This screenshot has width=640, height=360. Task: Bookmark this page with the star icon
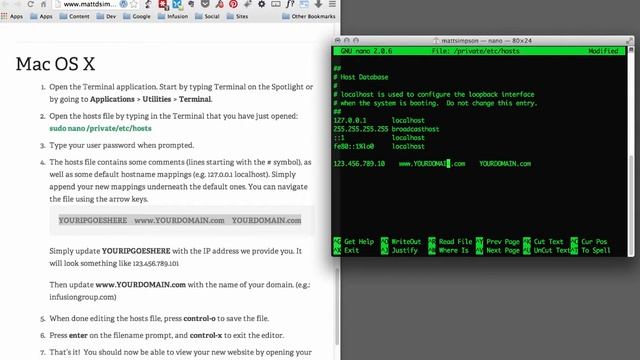tap(134, 4)
